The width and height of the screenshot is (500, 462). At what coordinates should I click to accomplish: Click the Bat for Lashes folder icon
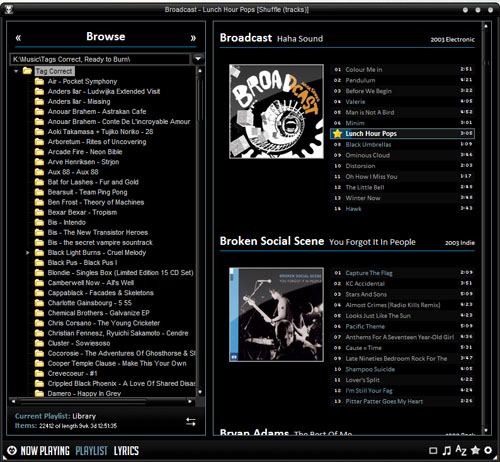(39, 182)
